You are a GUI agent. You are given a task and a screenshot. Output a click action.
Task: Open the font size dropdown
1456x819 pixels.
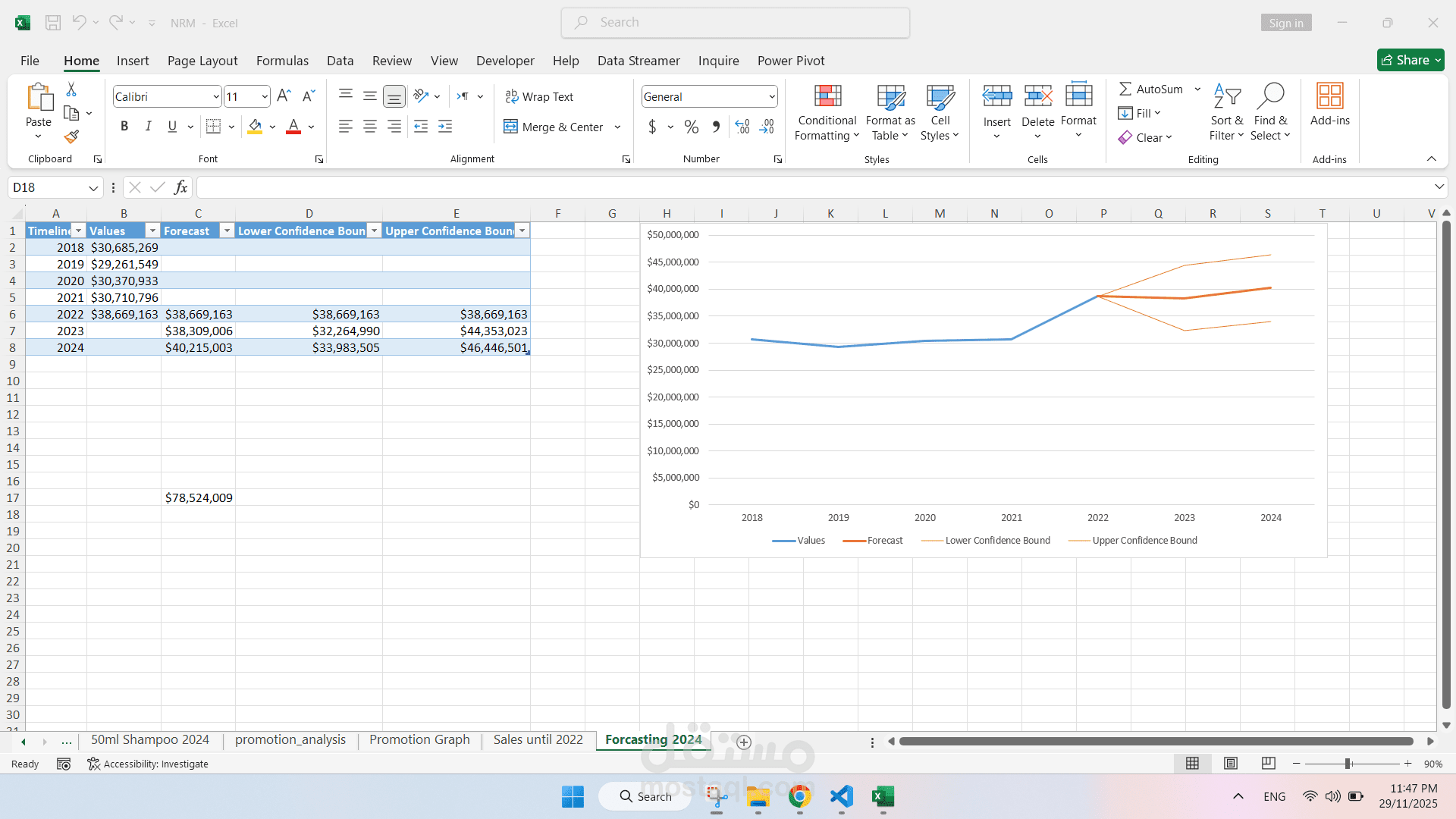264,96
